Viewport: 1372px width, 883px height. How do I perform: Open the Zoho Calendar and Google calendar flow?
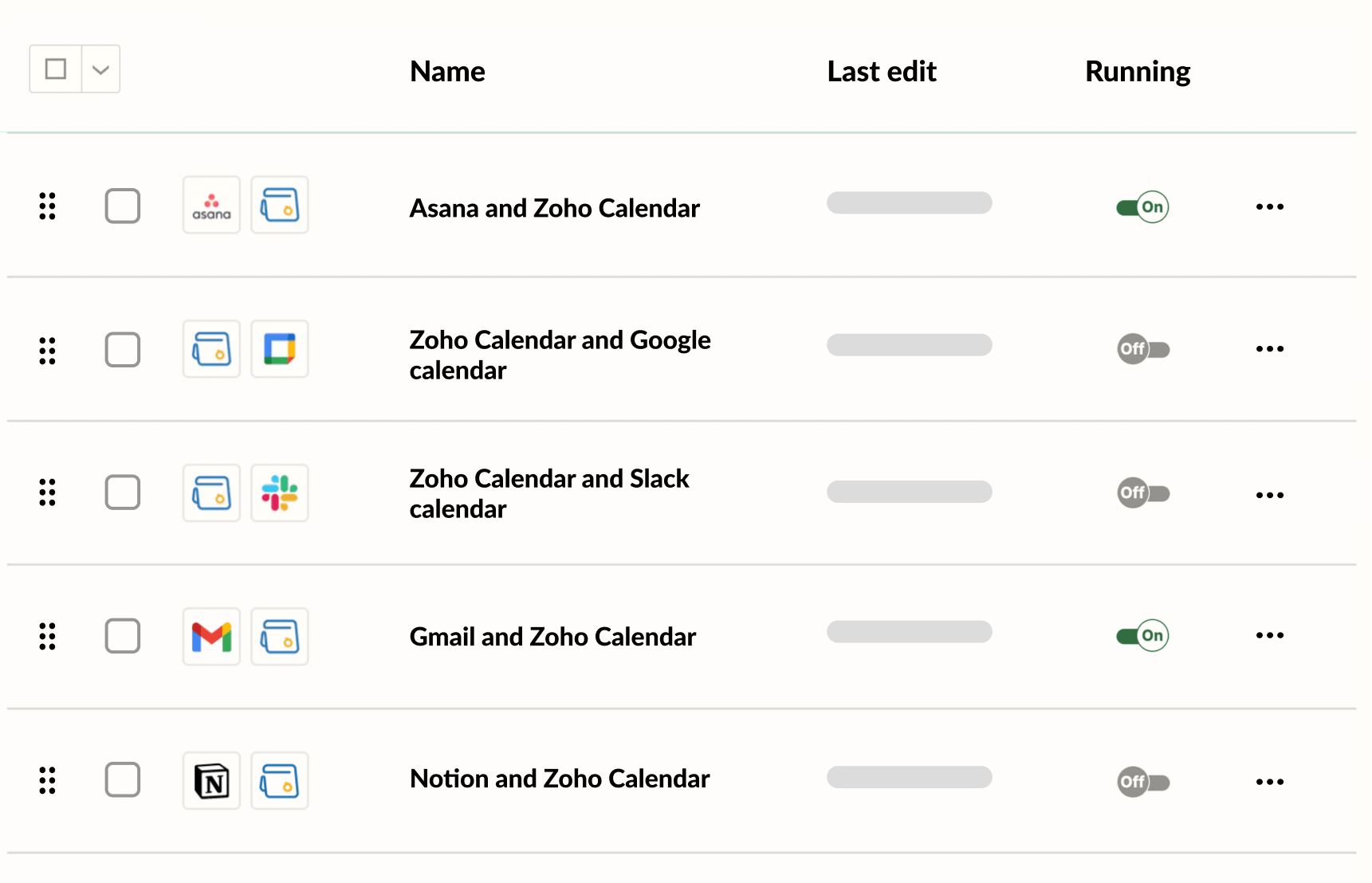tap(559, 355)
